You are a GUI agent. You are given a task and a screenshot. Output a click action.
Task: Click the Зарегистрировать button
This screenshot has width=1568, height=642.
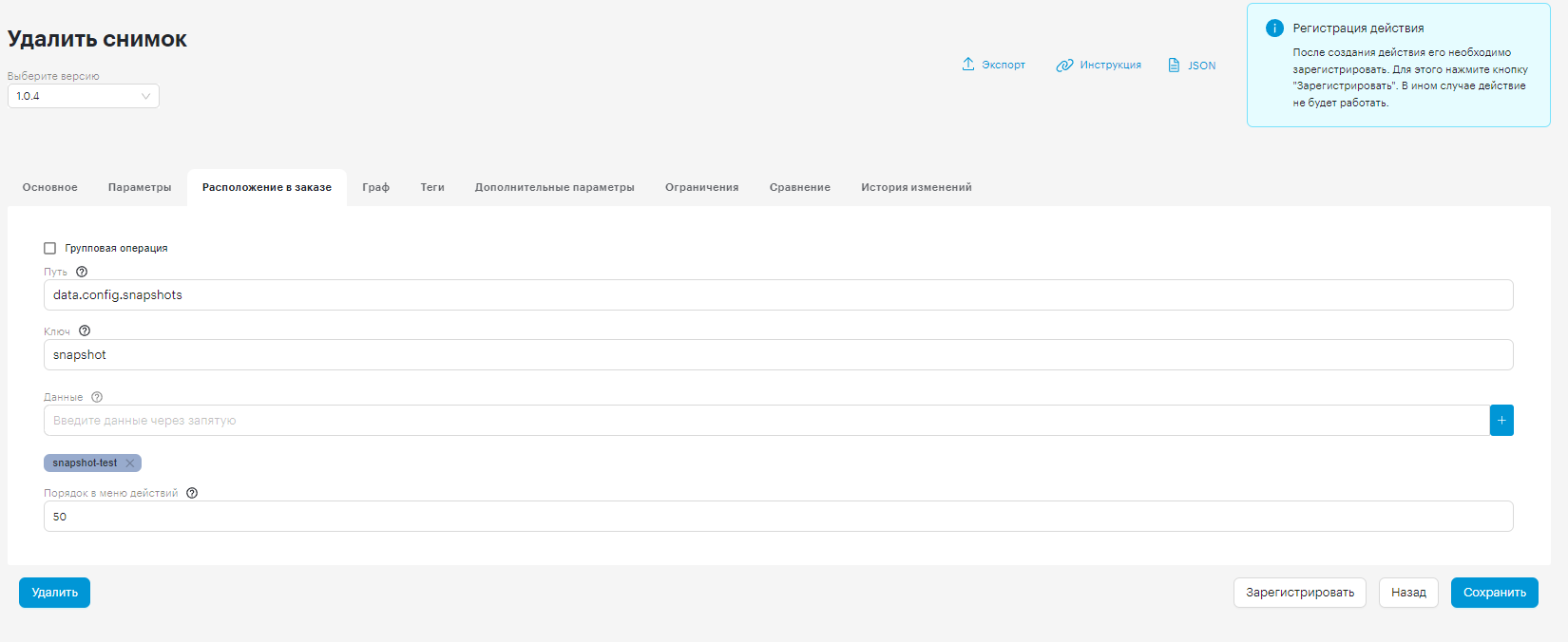[x=1300, y=593]
